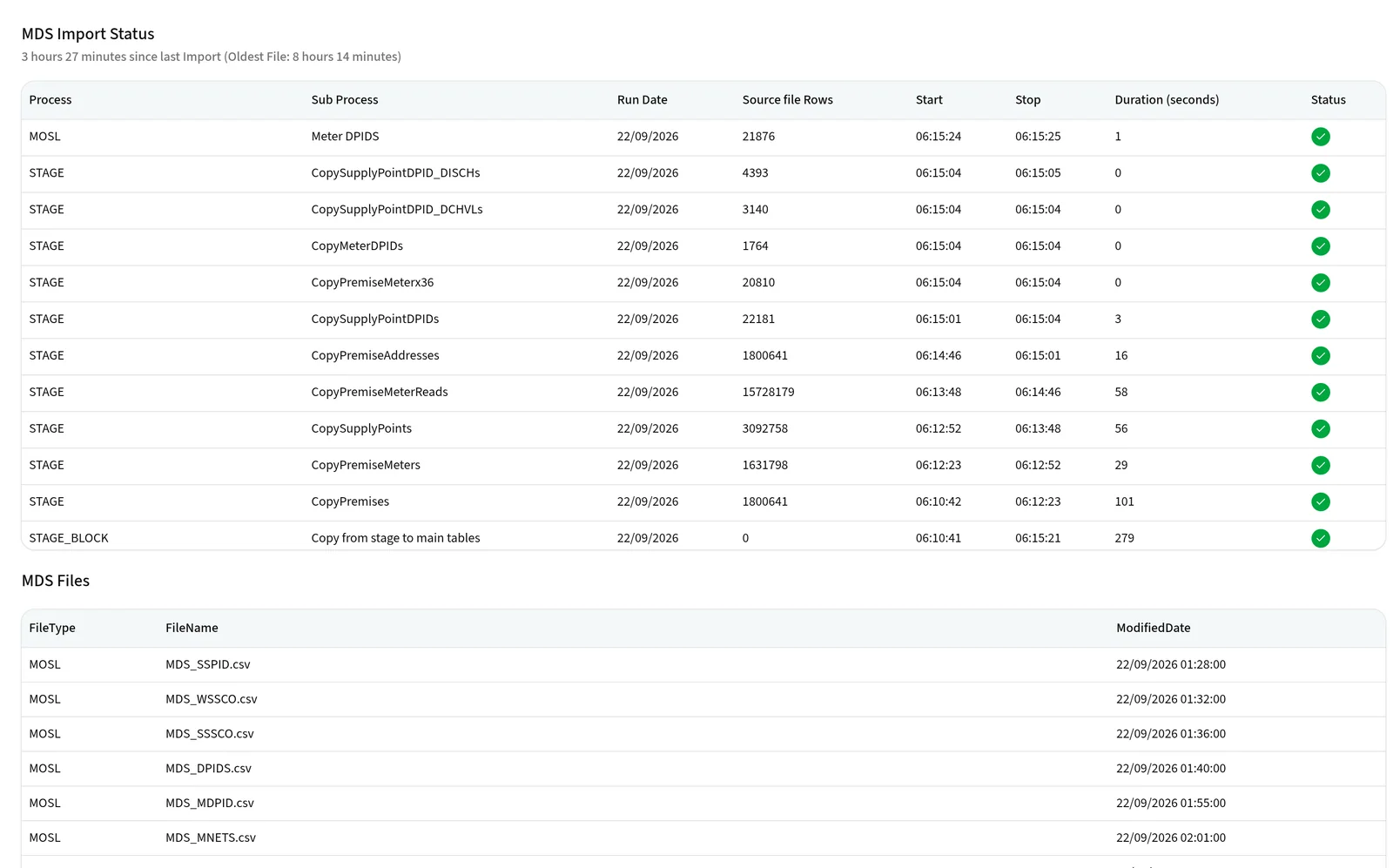Click the Run Date column header

643,100
